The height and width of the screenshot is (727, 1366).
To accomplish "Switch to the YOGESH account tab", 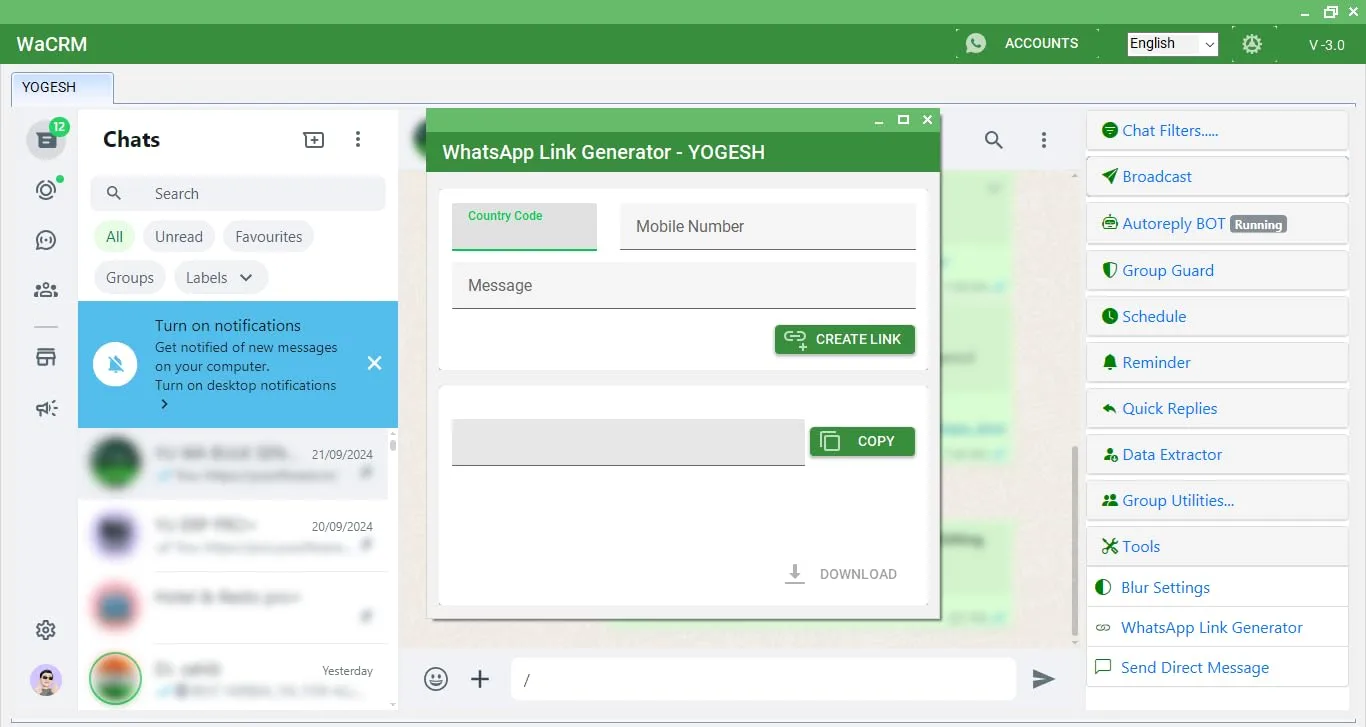I will coord(62,88).
